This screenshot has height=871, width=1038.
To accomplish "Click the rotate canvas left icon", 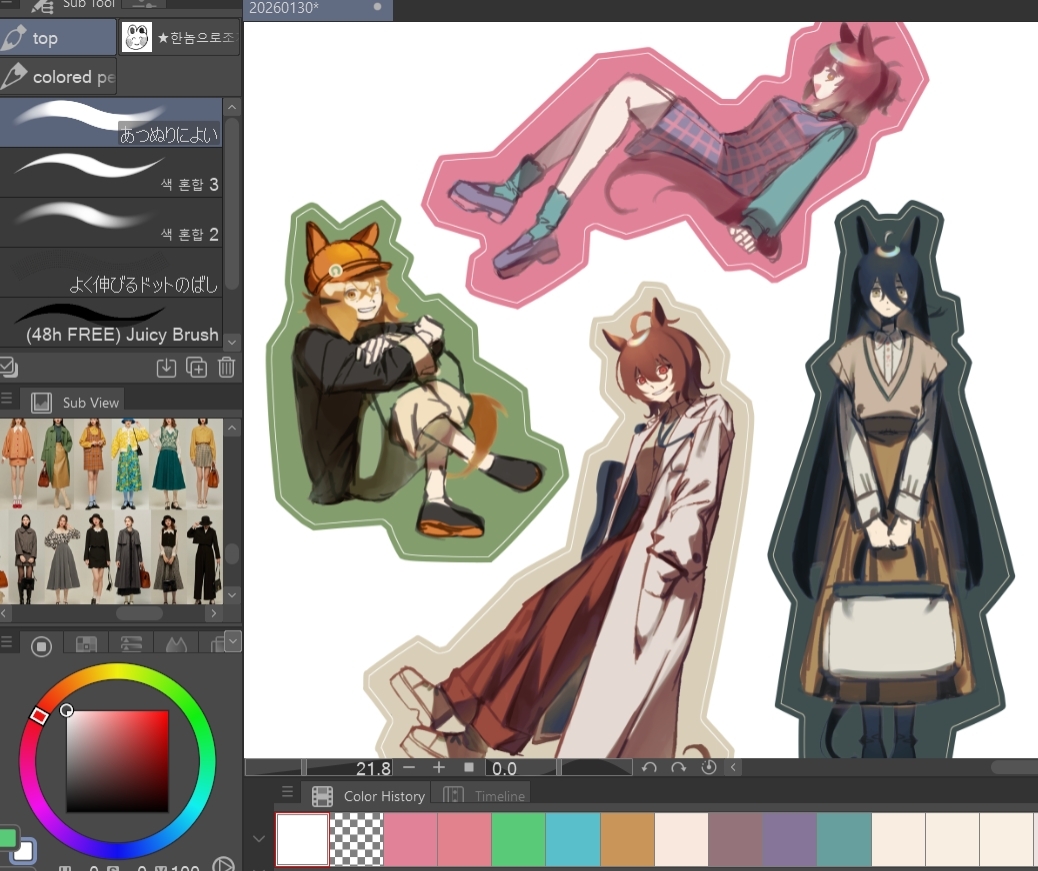I will click(x=649, y=767).
